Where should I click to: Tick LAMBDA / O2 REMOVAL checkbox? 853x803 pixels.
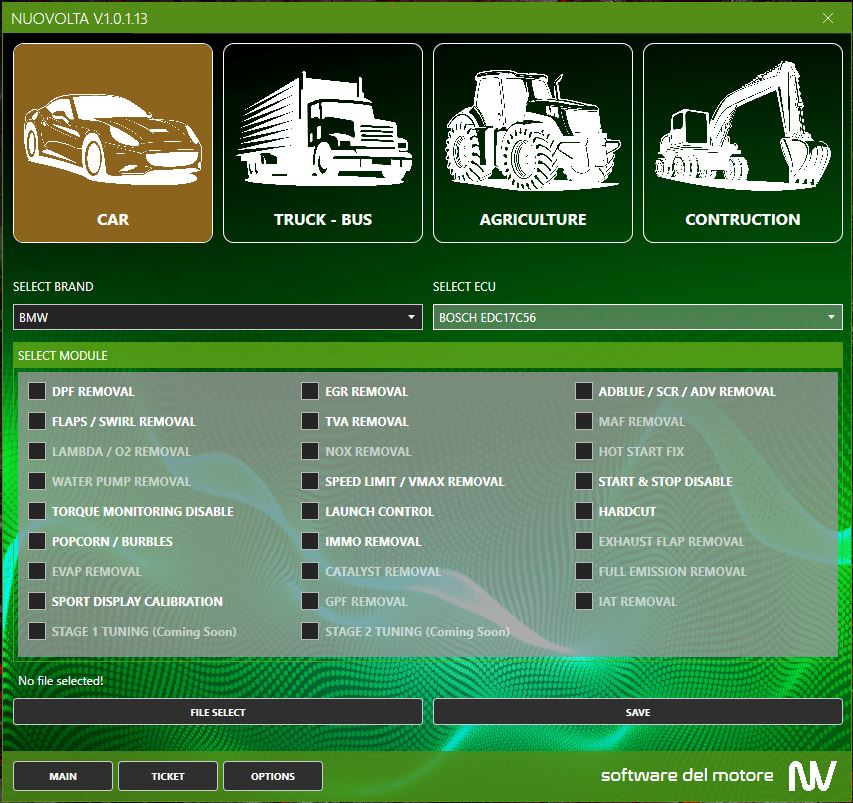click(x=37, y=451)
